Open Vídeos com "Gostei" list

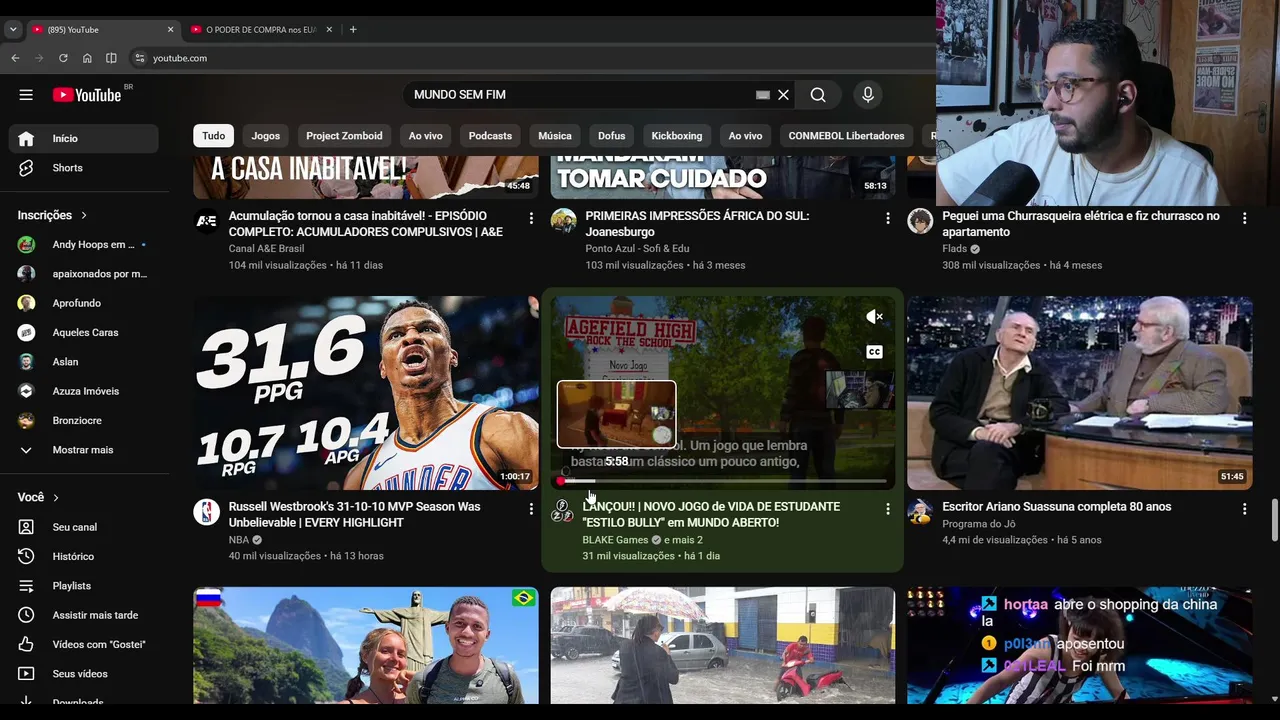pyautogui.click(x=83, y=644)
